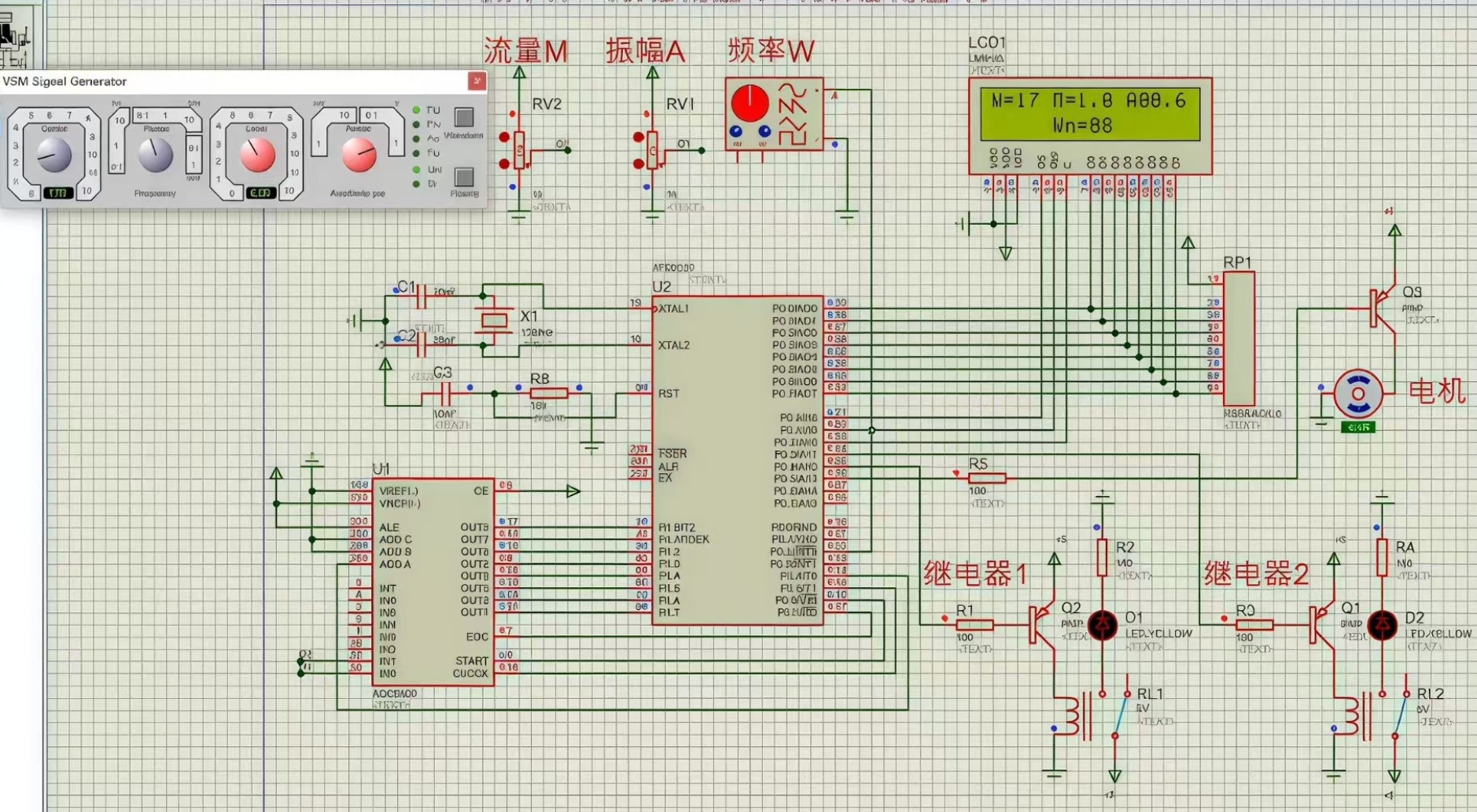Adjust the red amplitude Level knob
This screenshot has height=812, width=1477.
pyautogui.click(x=257, y=155)
